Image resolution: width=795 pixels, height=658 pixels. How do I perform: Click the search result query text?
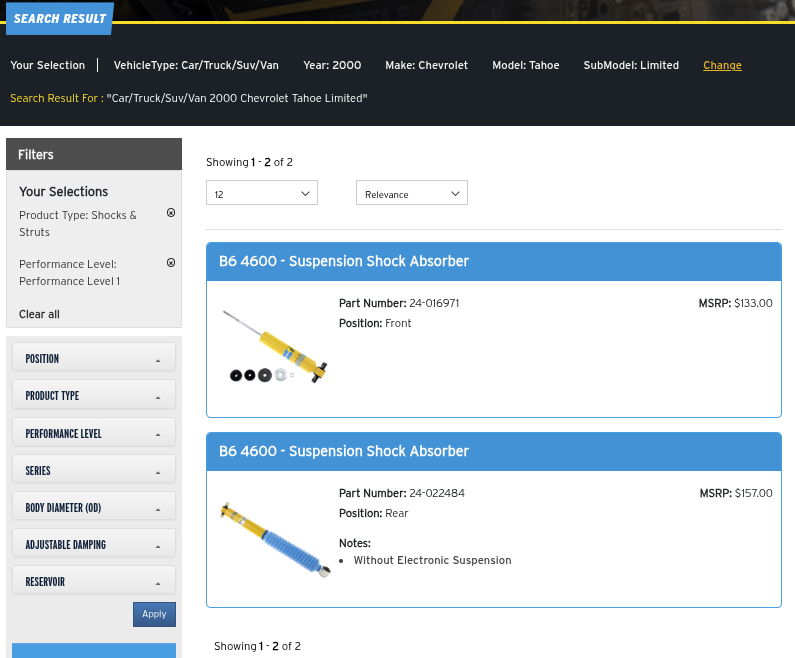237,98
